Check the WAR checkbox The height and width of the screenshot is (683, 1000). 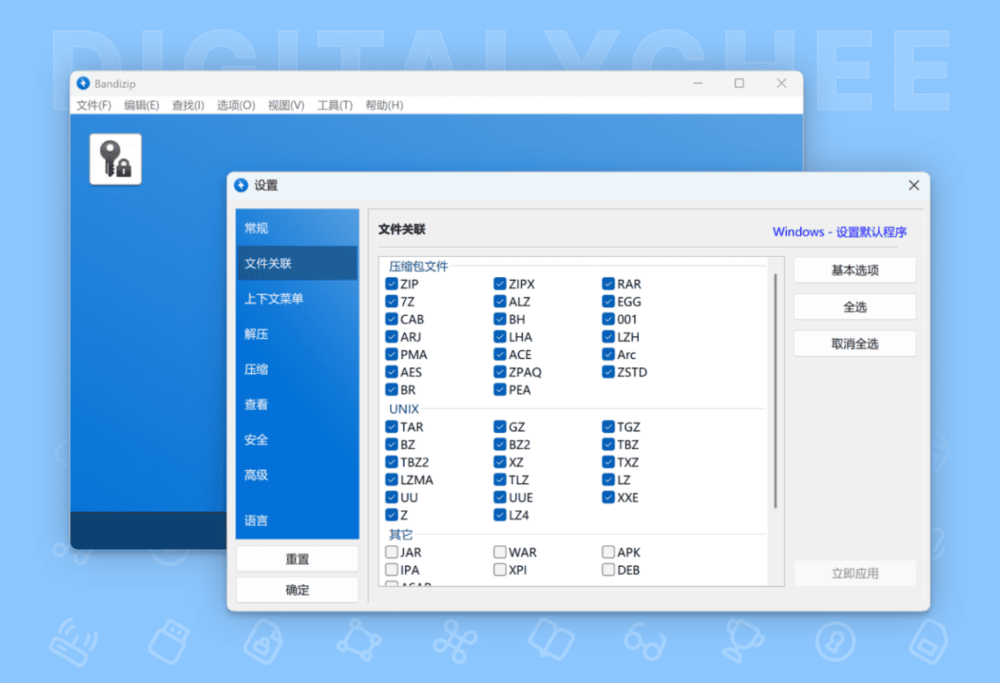[500, 552]
